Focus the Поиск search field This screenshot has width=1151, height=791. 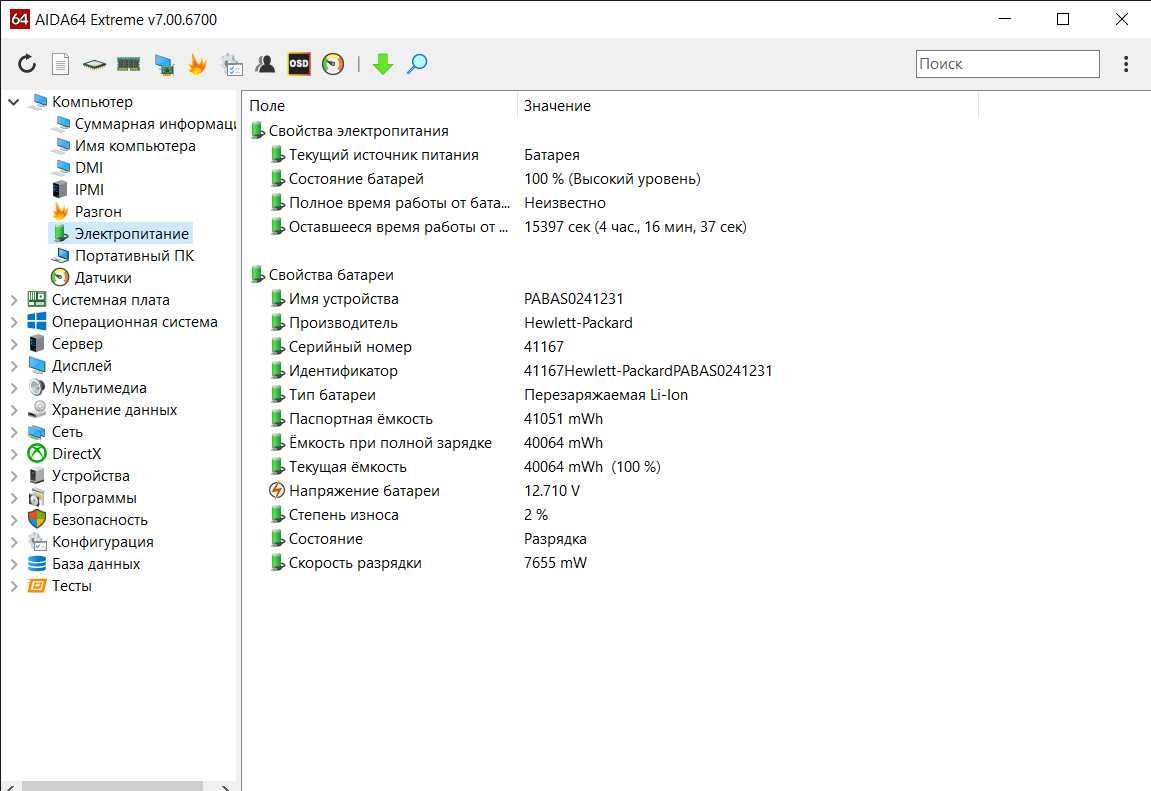click(x=1008, y=64)
